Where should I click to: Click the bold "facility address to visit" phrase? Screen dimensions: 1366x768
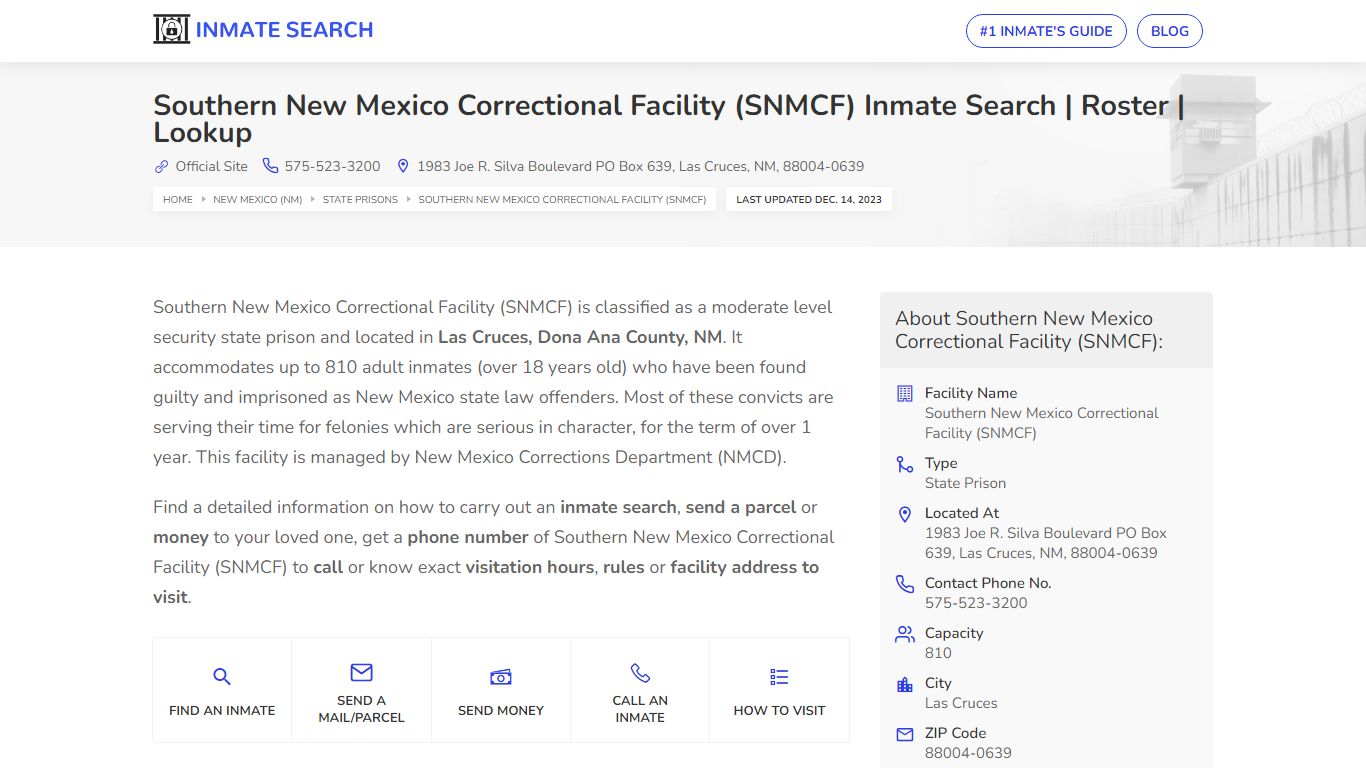(x=486, y=582)
